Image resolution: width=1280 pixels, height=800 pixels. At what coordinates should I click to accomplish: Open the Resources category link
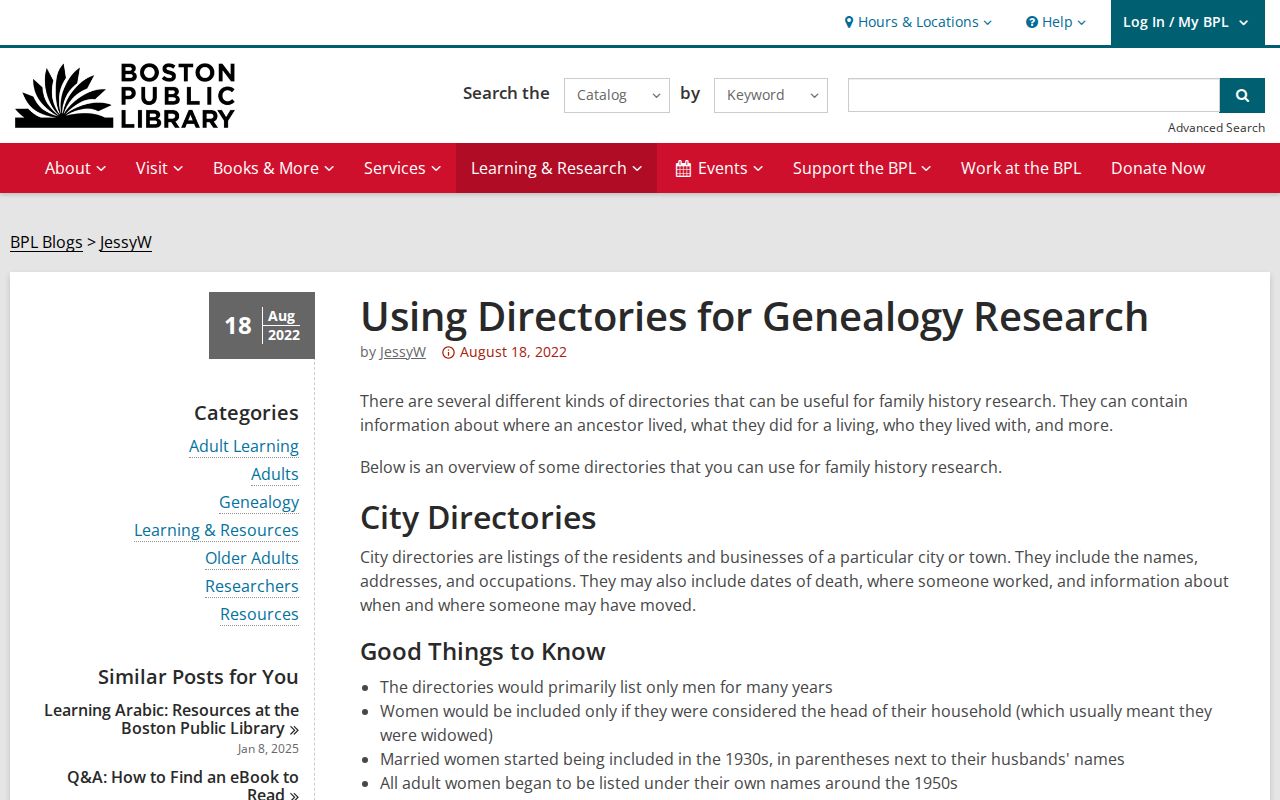(259, 614)
